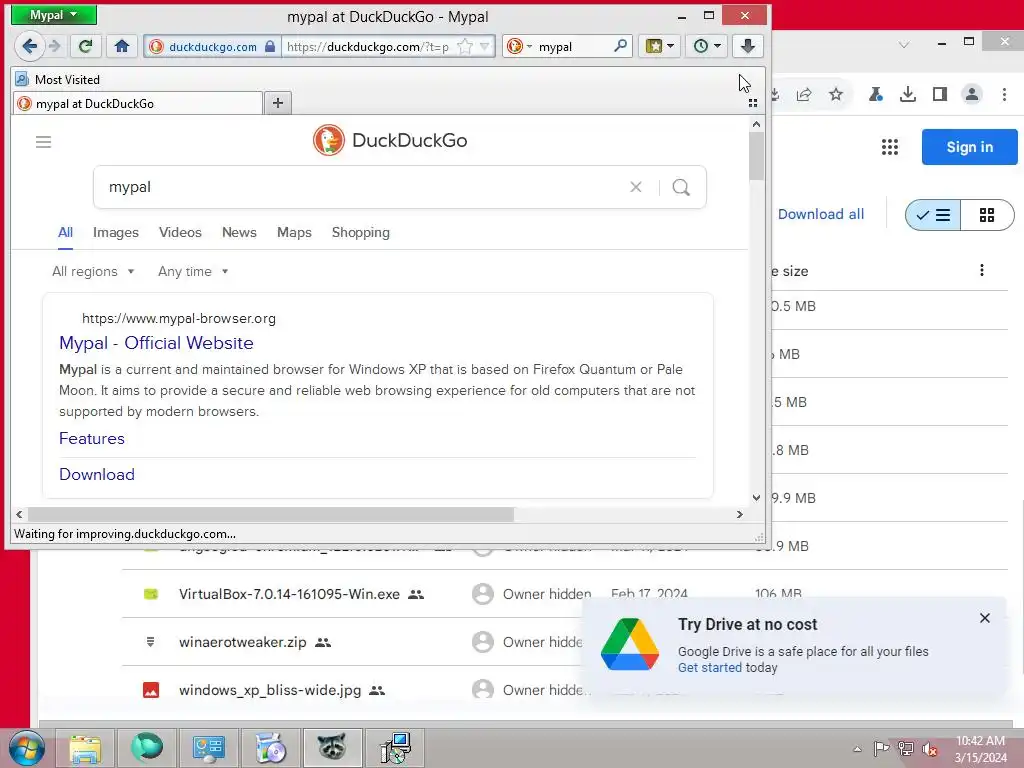
Task: Select the All results tab
Action: (x=65, y=232)
